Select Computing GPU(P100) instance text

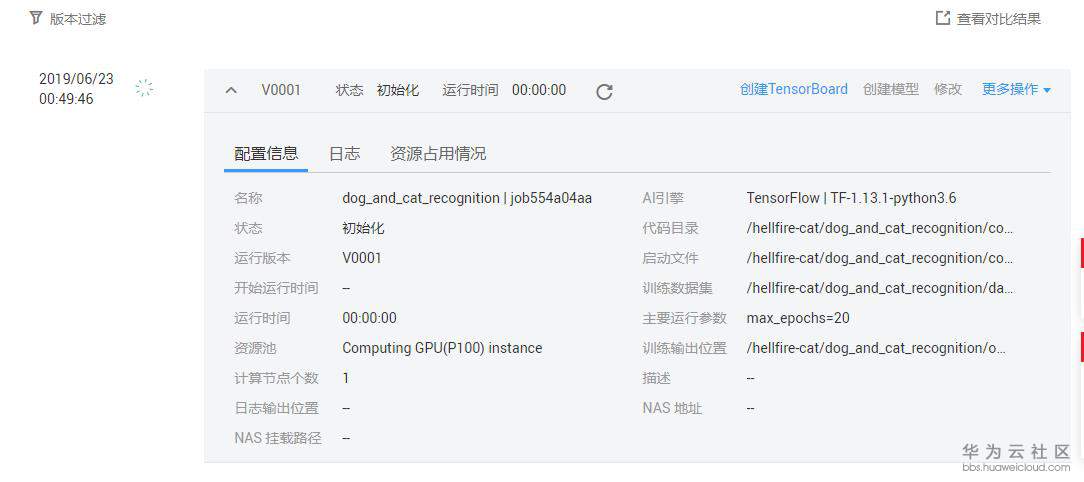click(442, 348)
